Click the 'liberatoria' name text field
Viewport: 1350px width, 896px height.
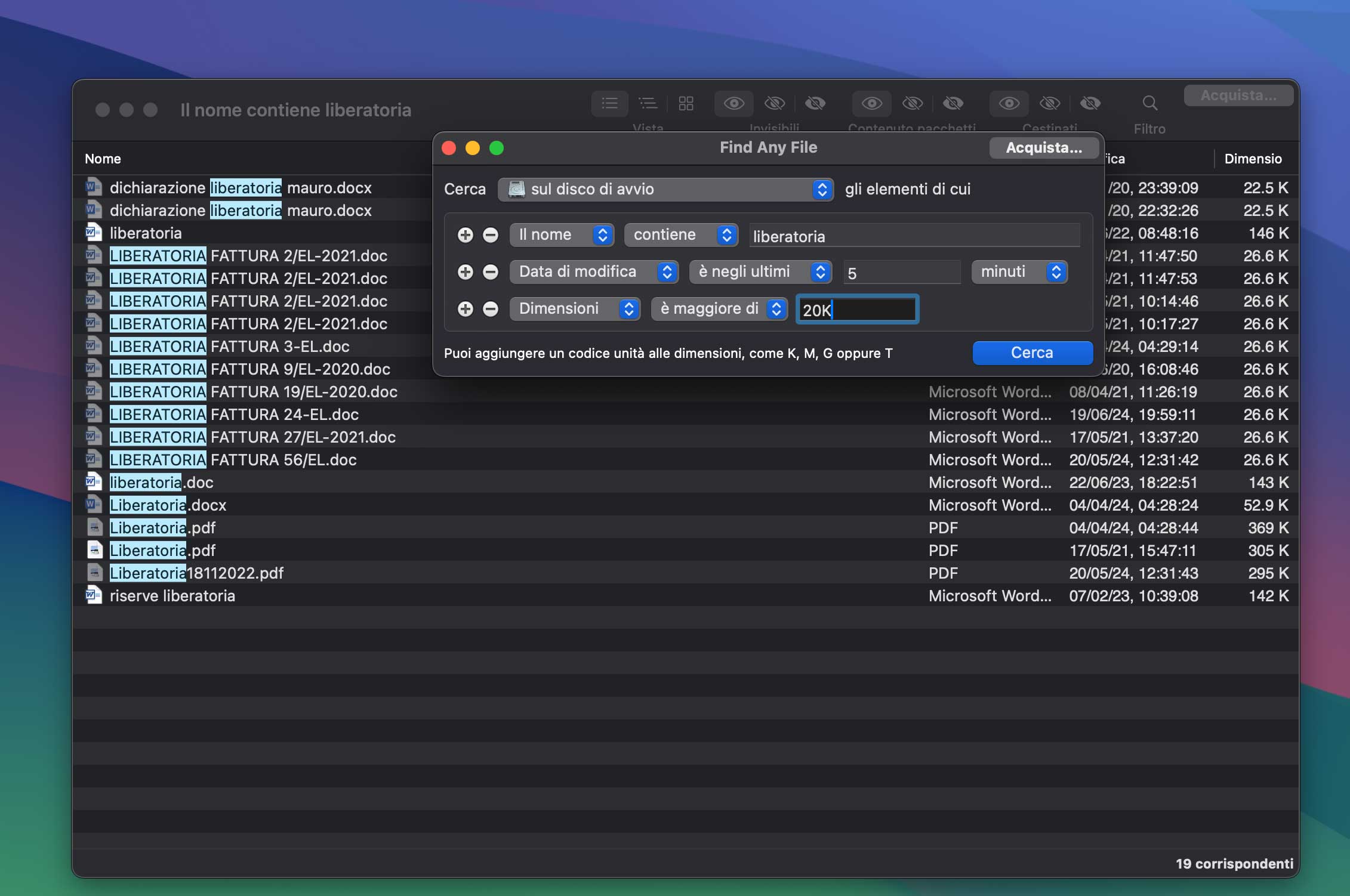coord(914,236)
